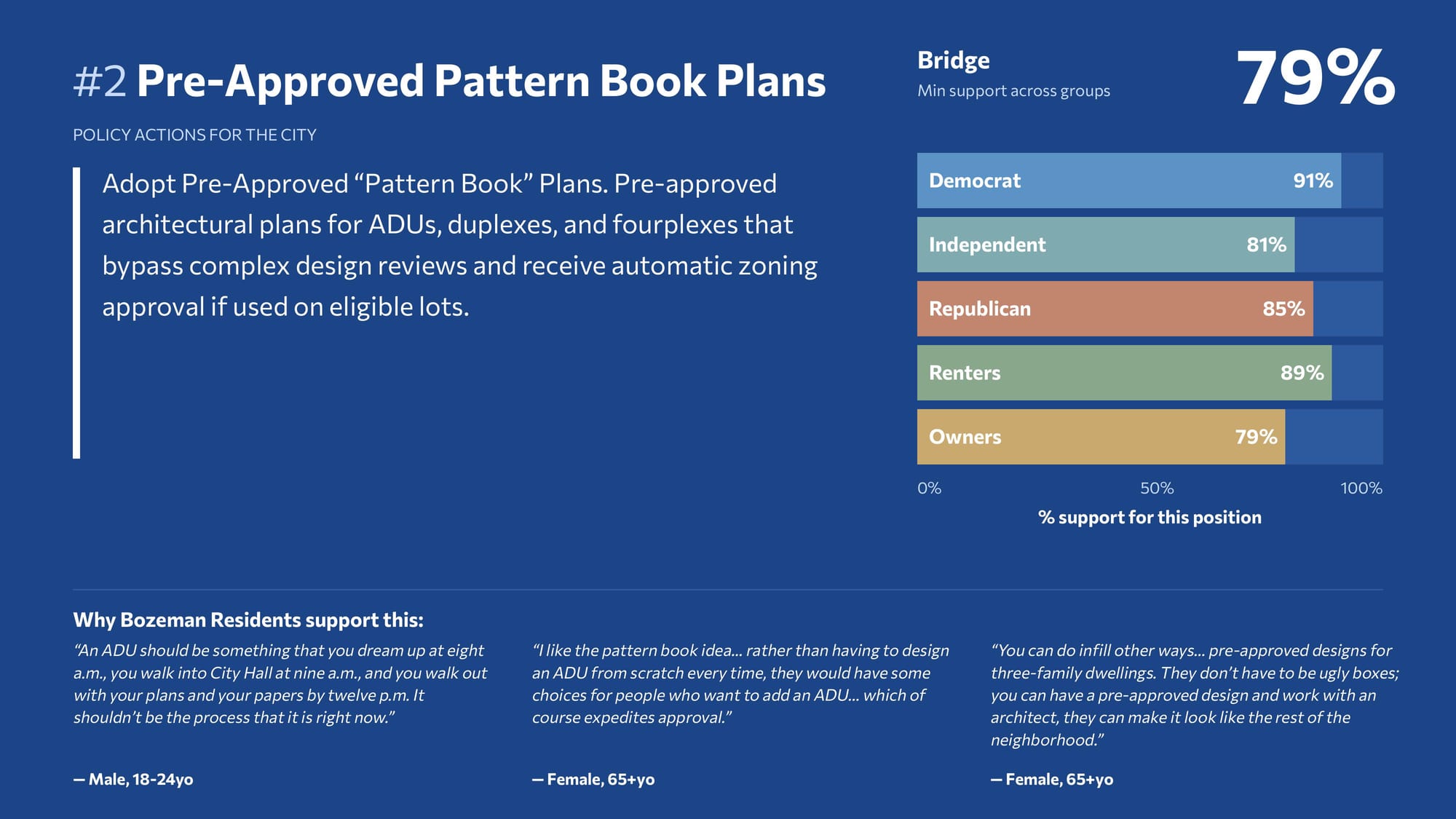Click the 100% axis label
The image size is (1456, 819).
point(1361,488)
